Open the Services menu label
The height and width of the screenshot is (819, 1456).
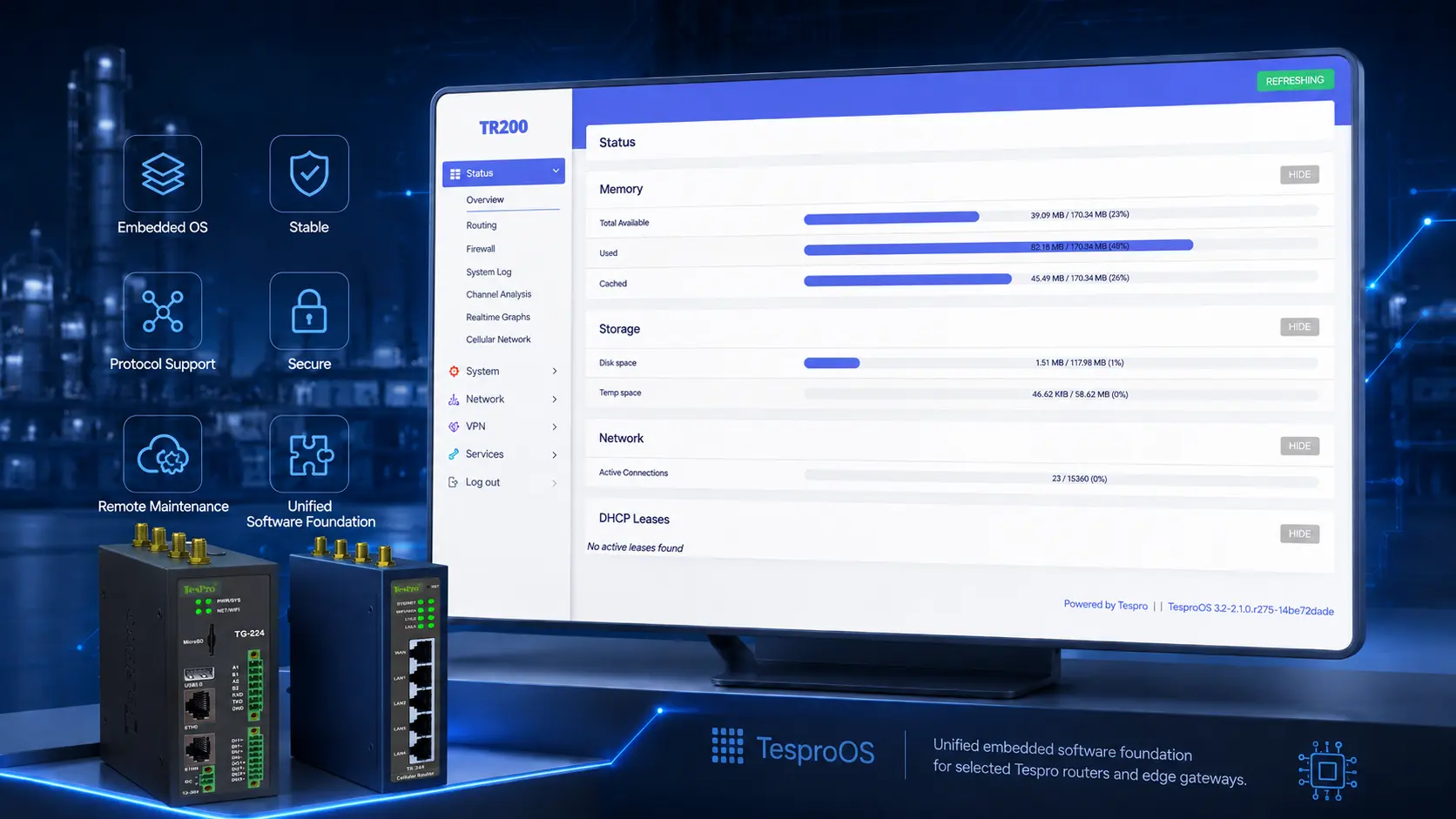tap(485, 454)
